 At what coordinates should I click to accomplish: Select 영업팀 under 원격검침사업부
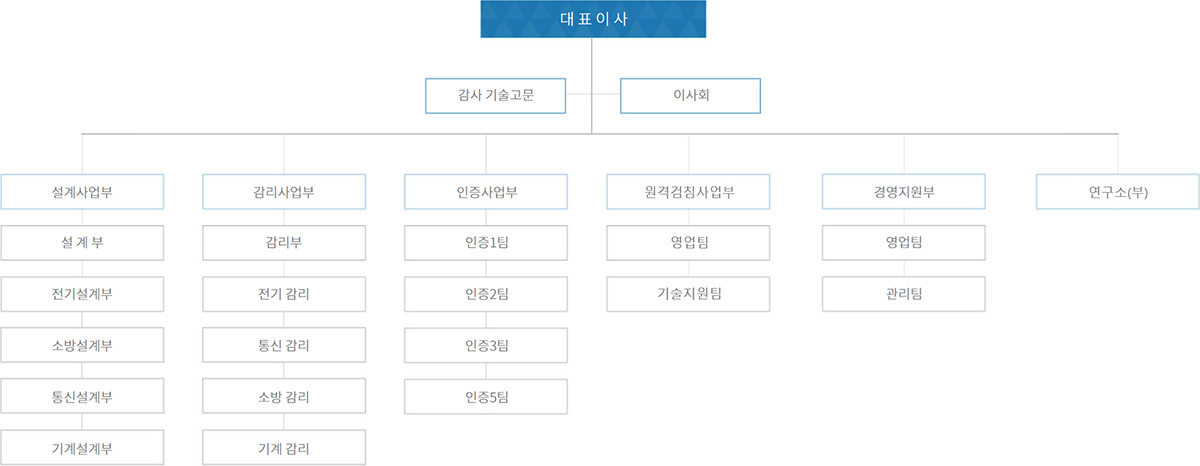(689, 243)
